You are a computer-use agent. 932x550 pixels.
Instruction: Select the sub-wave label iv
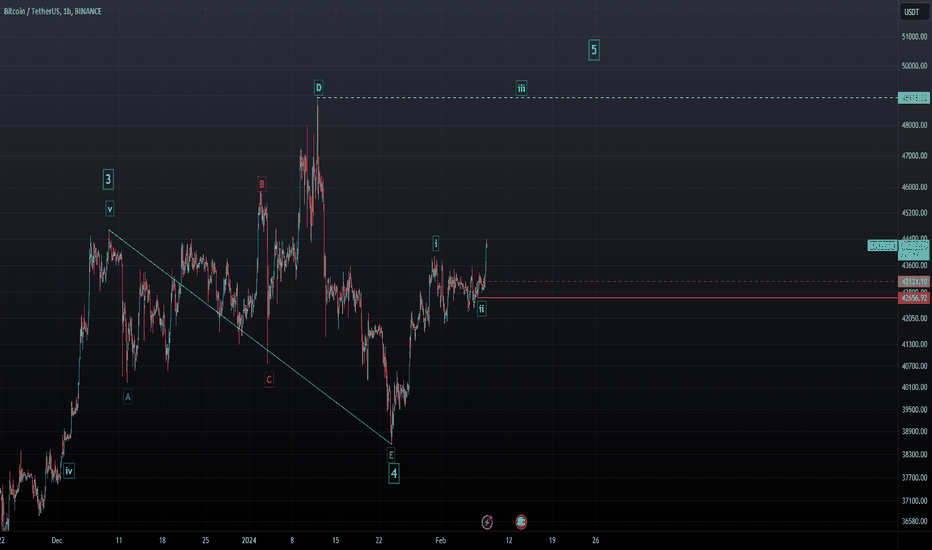[69, 471]
